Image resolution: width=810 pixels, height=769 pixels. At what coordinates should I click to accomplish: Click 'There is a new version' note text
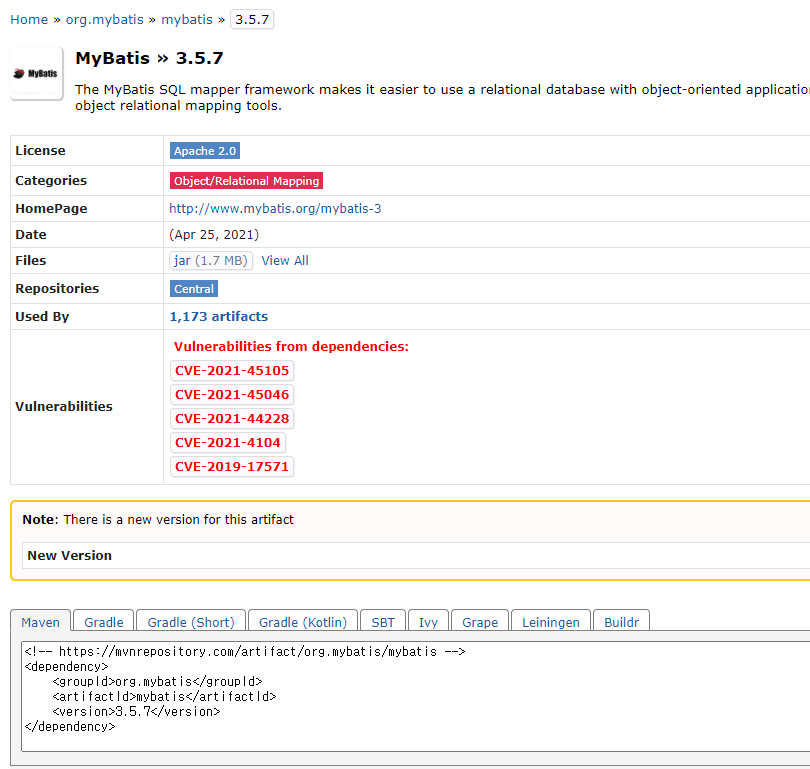(x=178, y=520)
